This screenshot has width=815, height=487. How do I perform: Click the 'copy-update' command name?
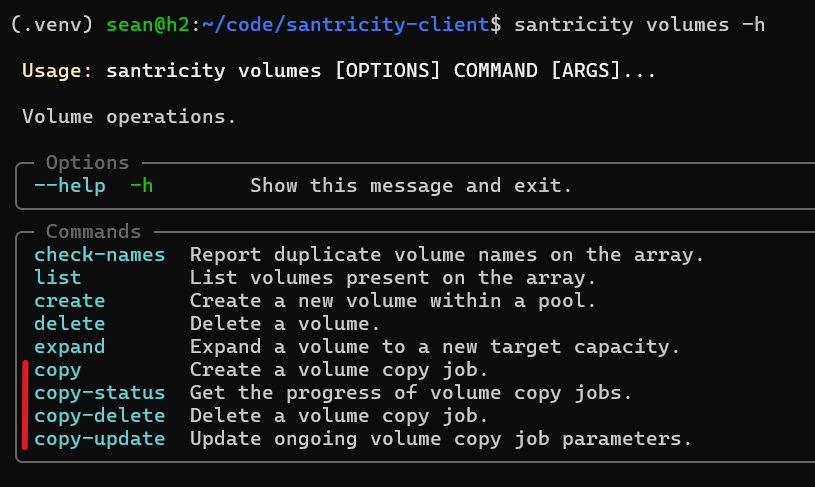click(100, 439)
